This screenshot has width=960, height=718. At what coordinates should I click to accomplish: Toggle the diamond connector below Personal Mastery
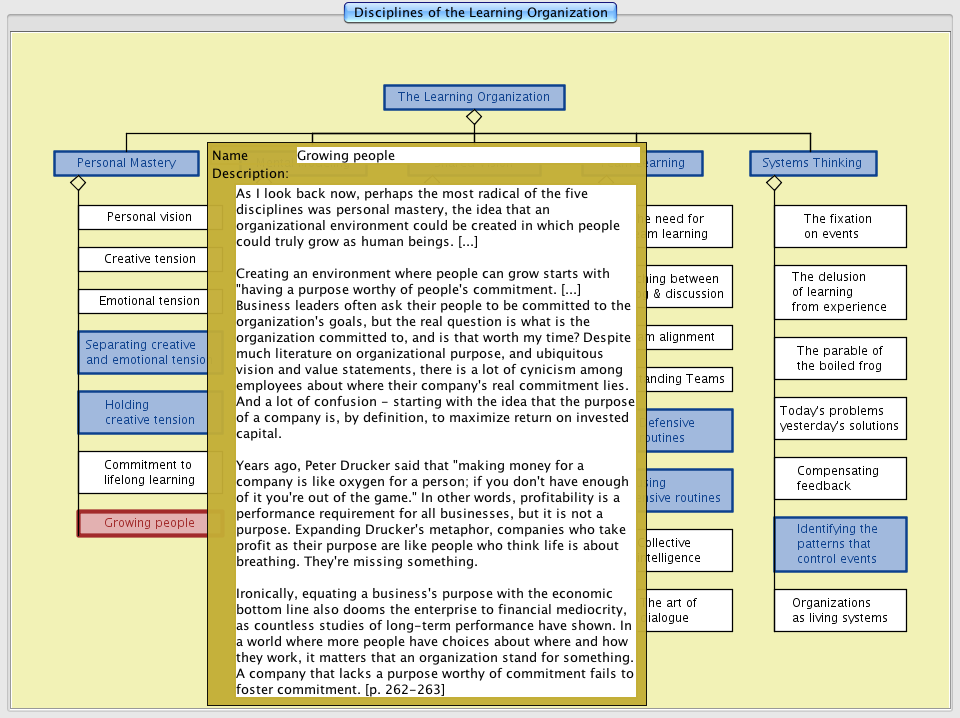pyautogui.click(x=78, y=183)
